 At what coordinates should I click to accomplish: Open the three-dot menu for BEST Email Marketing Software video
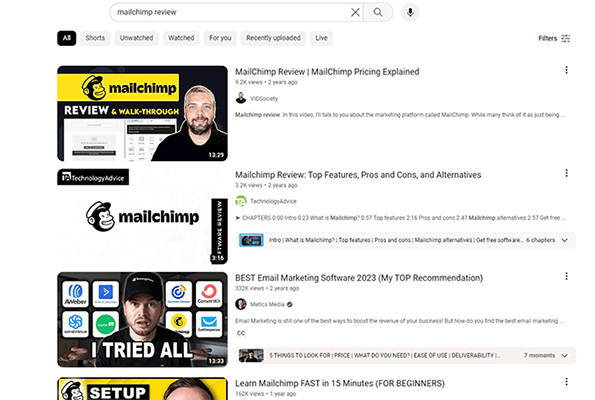pyautogui.click(x=566, y=277)
